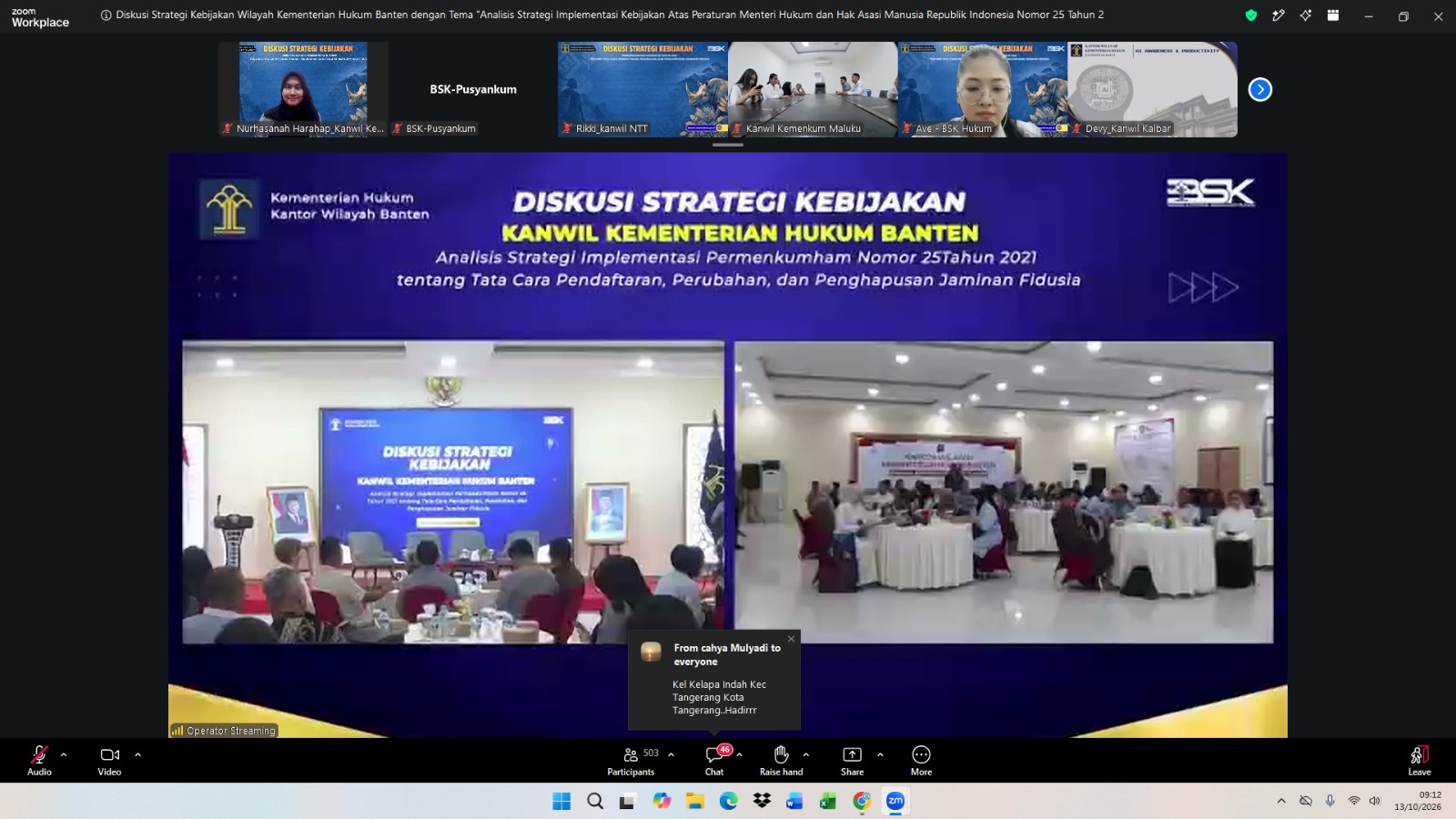Expand audio options arrow next to Audio
Screen dimensions: 1456x819
[64, 754]
